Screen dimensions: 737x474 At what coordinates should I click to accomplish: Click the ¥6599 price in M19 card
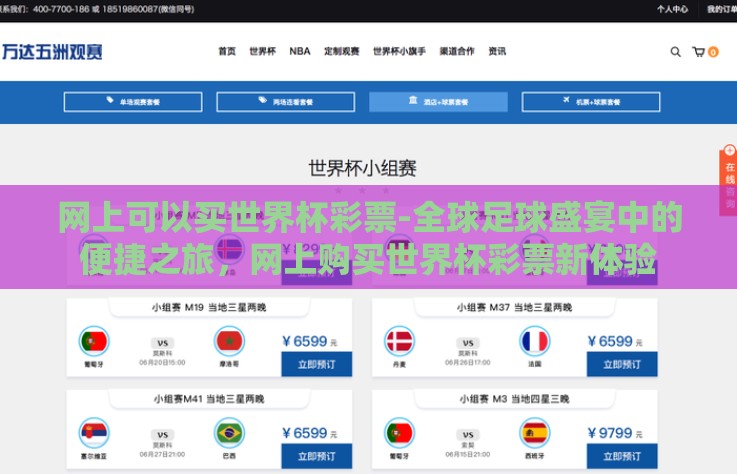[309, 341]
